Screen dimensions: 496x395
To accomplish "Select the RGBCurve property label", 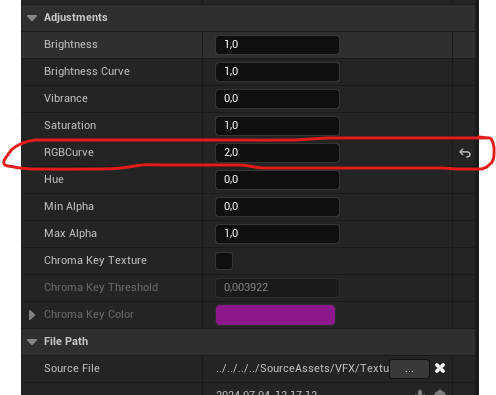I will point(69,152).
